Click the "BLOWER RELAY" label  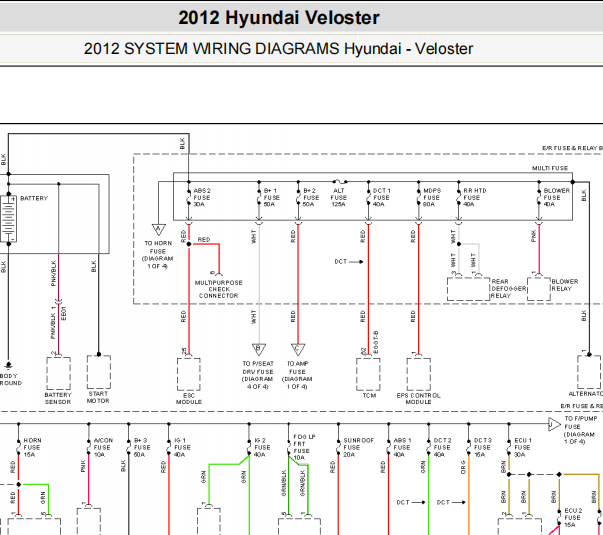tap(565, 285)
